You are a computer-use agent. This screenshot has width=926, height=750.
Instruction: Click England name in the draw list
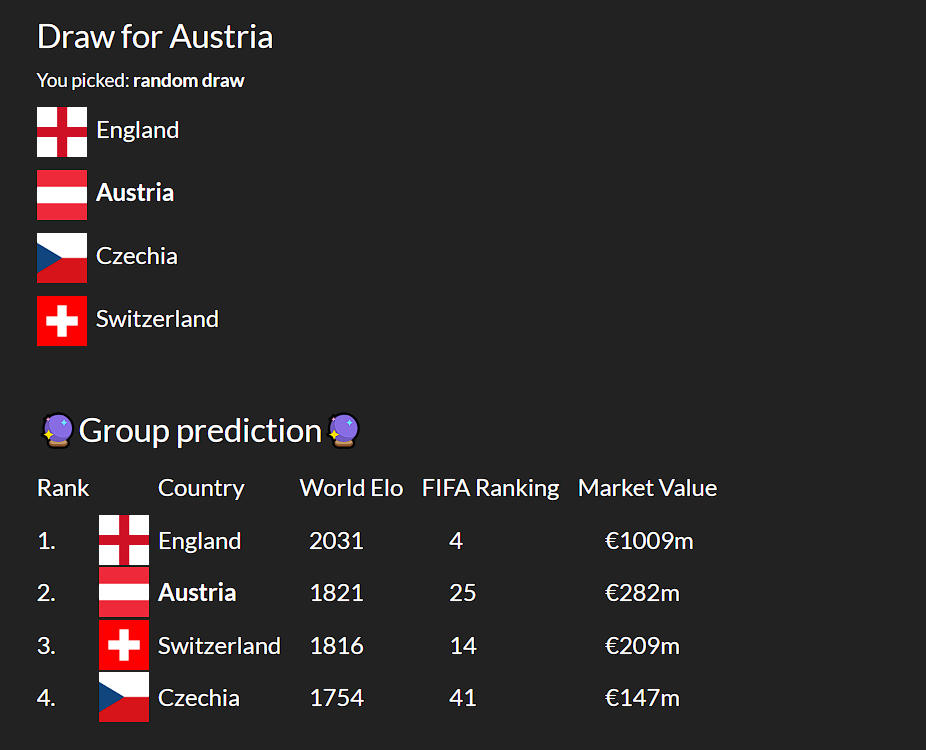[138, 131]
